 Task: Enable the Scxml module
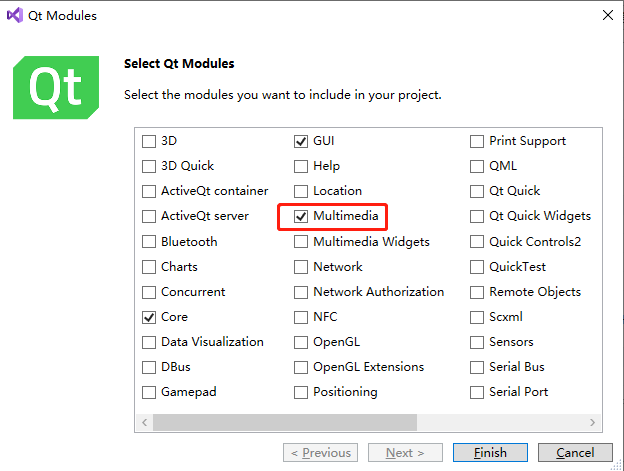[477, 317]
